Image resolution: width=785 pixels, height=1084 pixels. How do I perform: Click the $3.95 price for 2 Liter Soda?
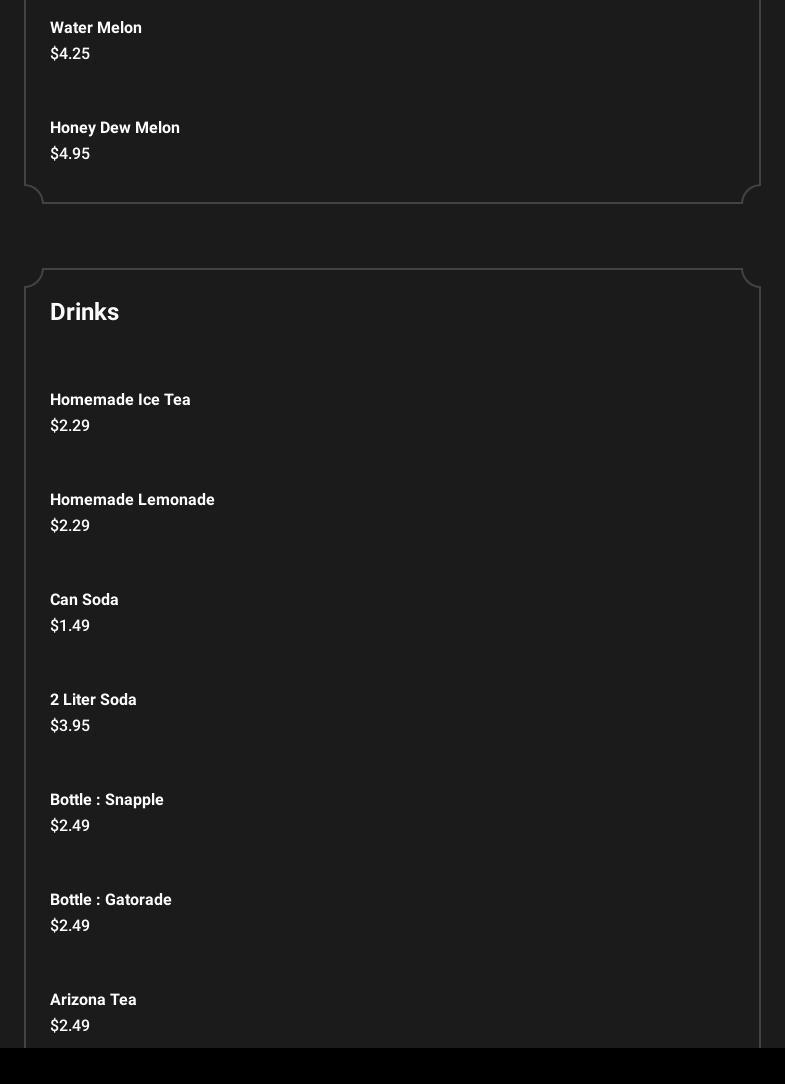(x=70, y=726)
